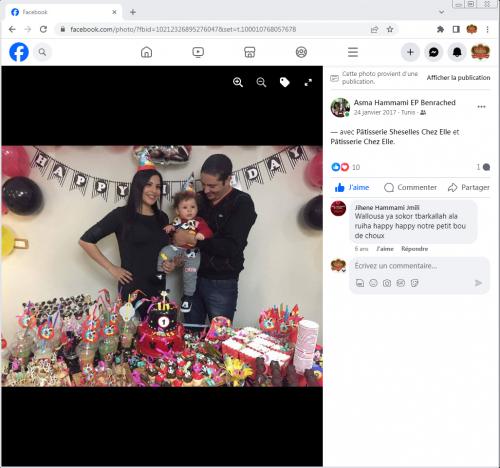
Task: Open the notifications bell
Action: [457, 52]
